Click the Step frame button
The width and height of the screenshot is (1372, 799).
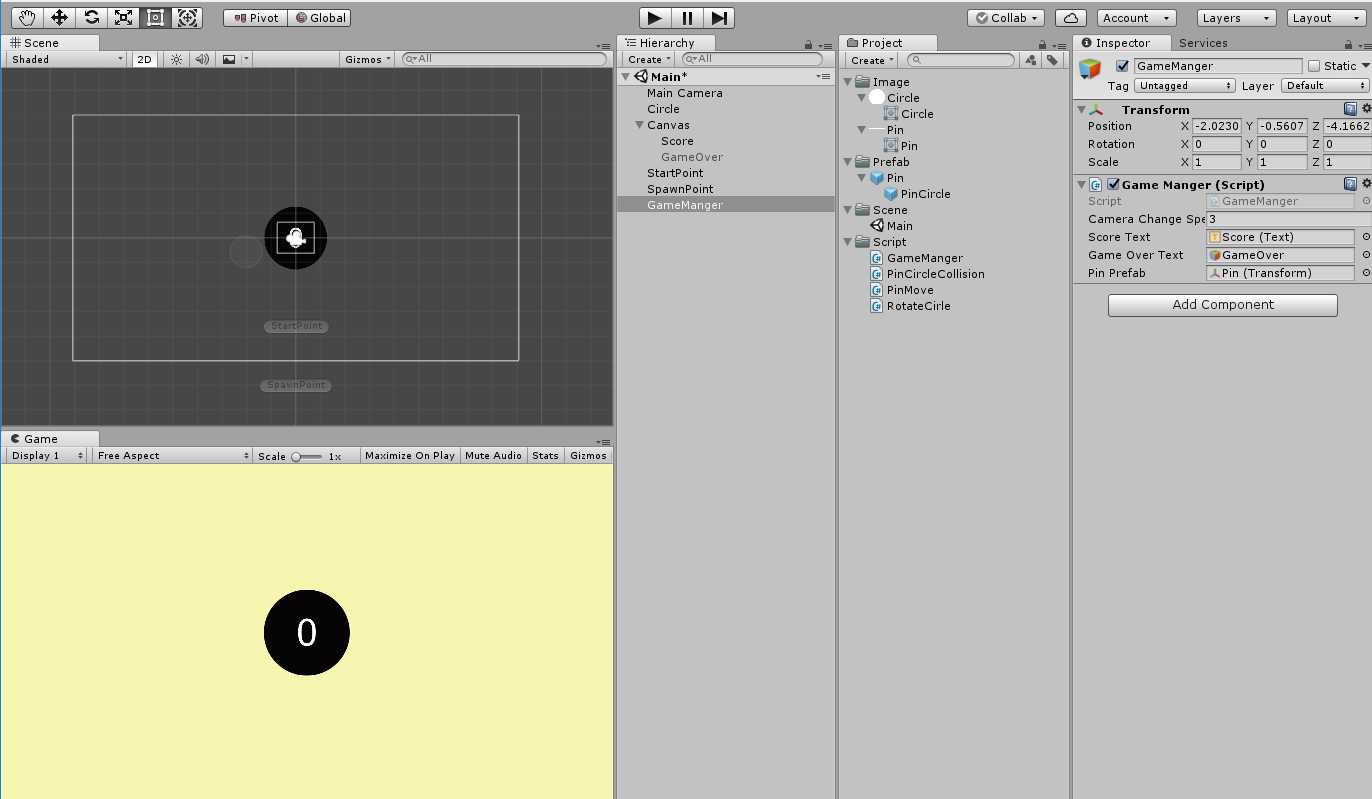pyautogui.click(x=719, y=18)
